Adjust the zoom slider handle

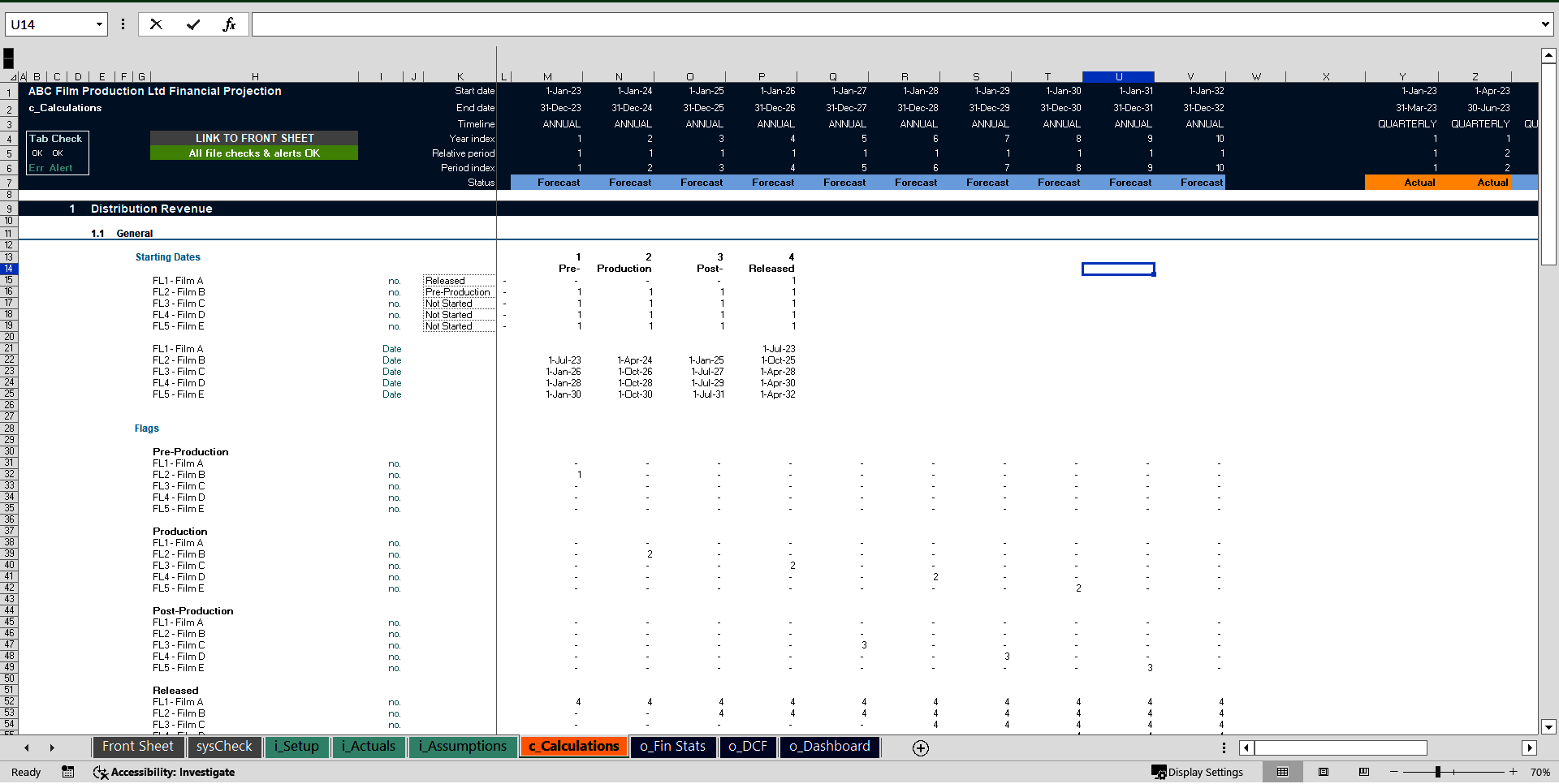[x=1437, y=772]
